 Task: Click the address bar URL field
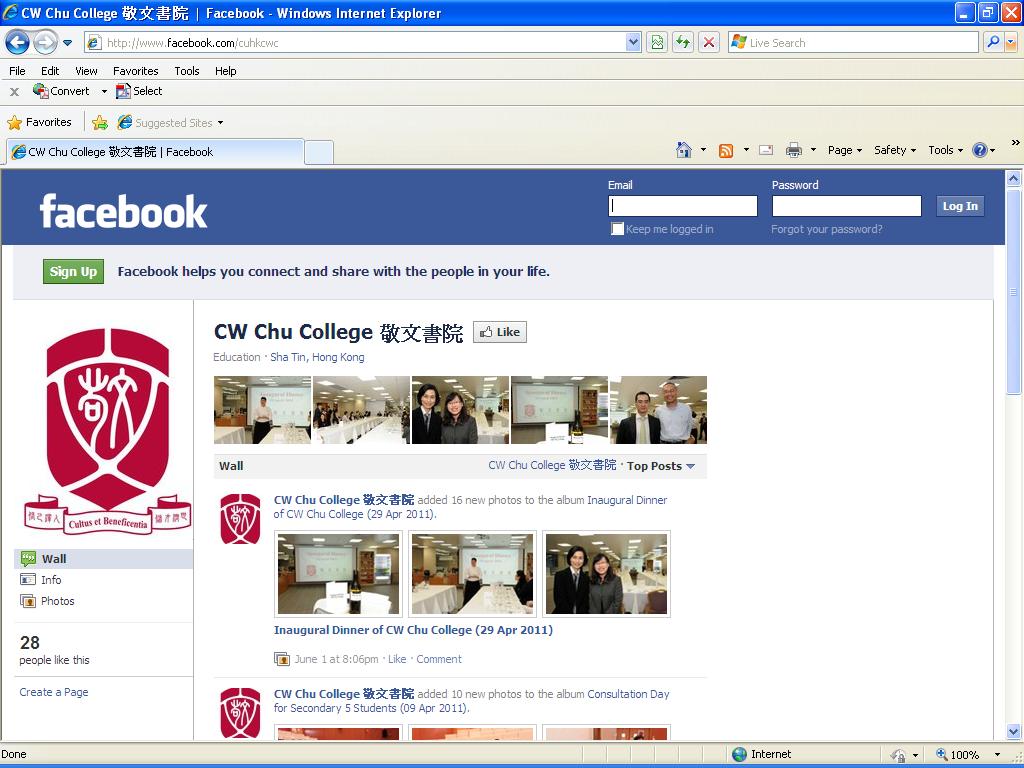coord(356,43)
